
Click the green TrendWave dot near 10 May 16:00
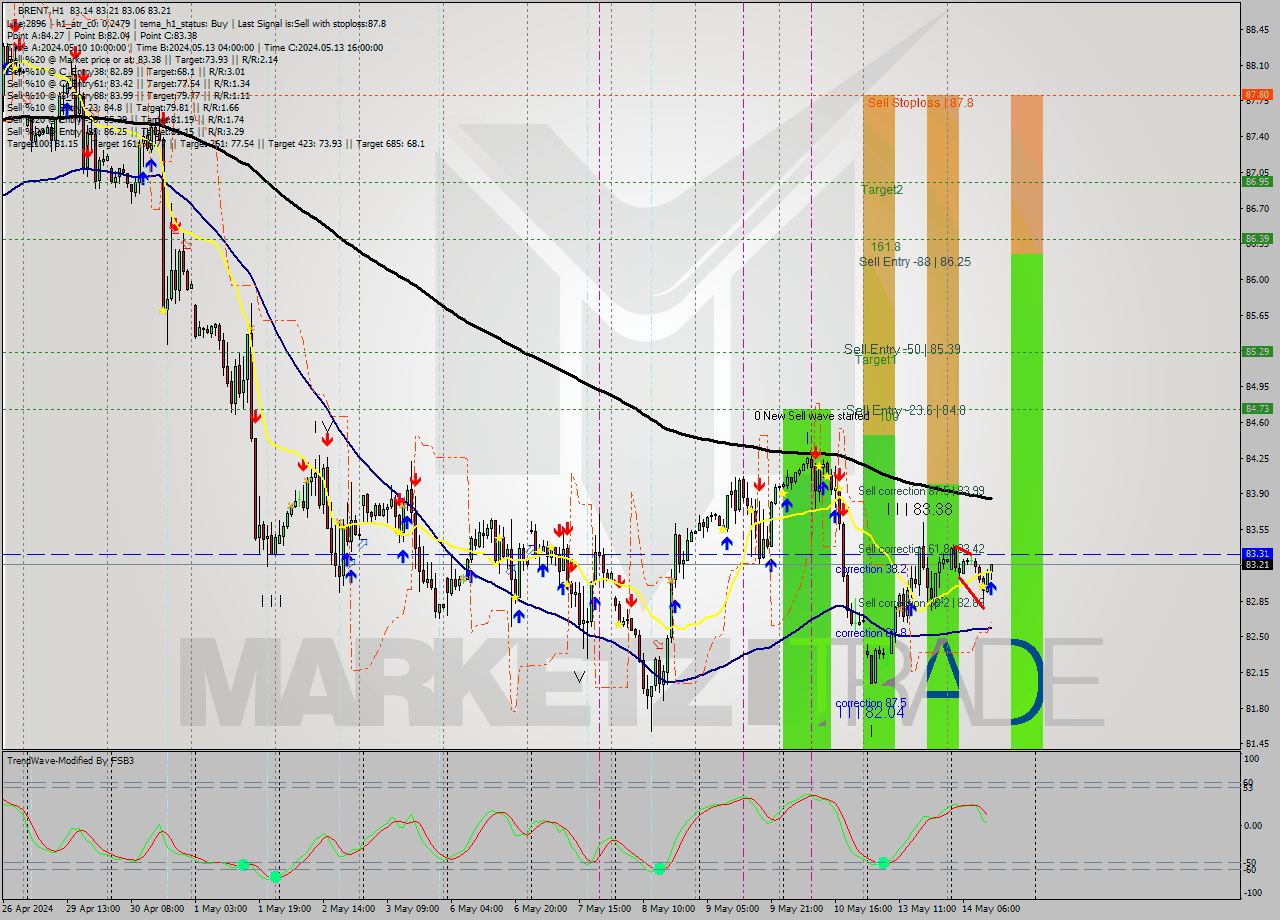(x=884, y=862)
